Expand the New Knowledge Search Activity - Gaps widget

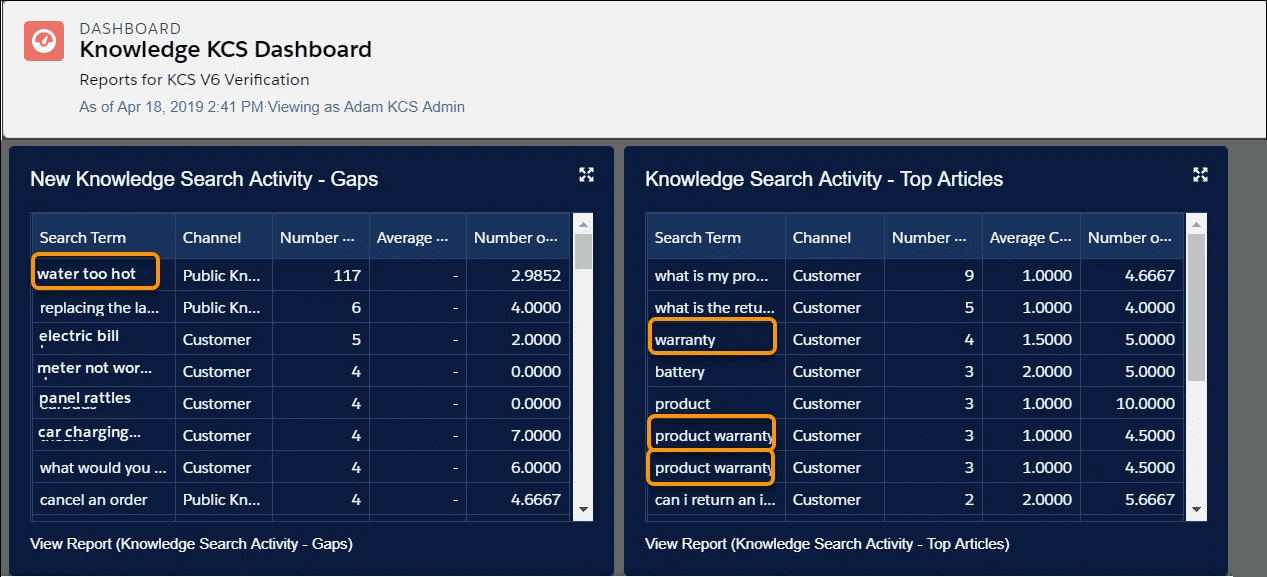pyautogui.click(x=585, y=173)
